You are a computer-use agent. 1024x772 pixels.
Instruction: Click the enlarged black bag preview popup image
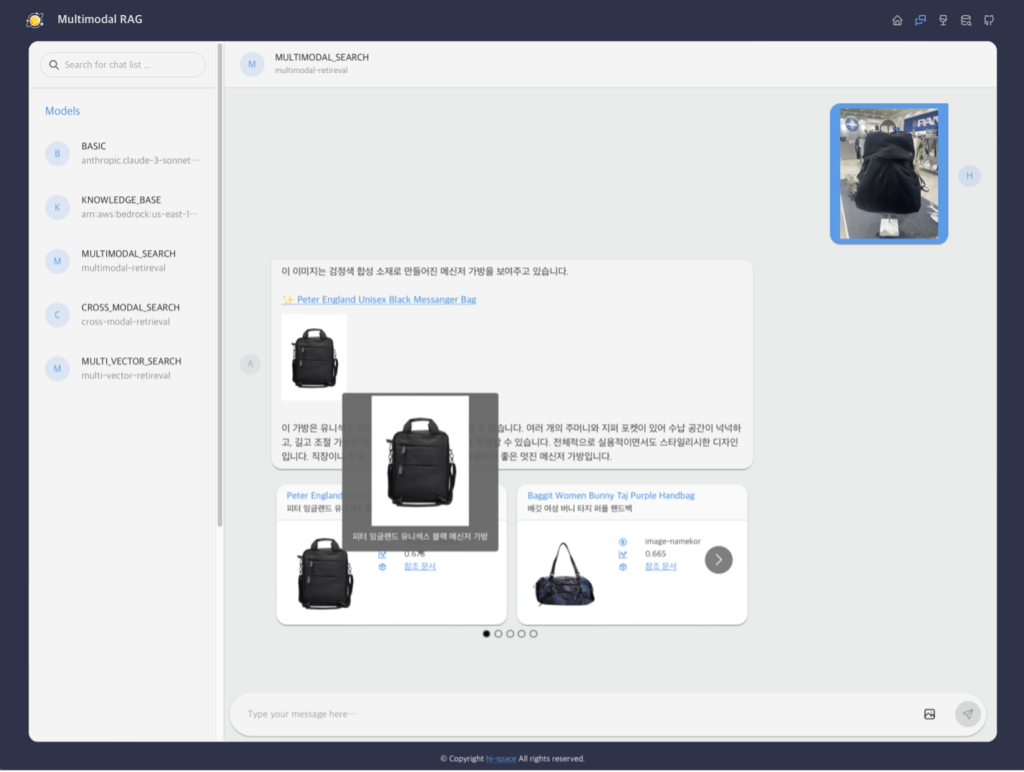420,460
